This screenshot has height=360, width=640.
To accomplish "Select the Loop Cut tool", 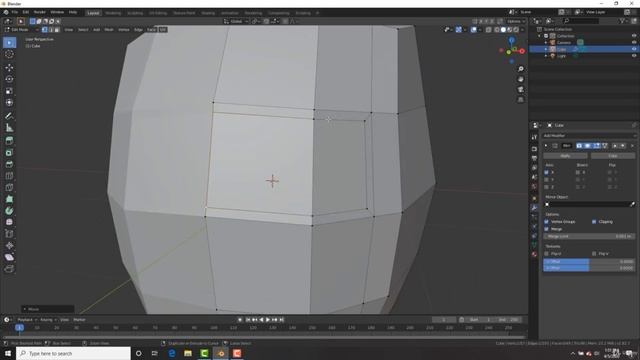I will (x=9, y=176).
